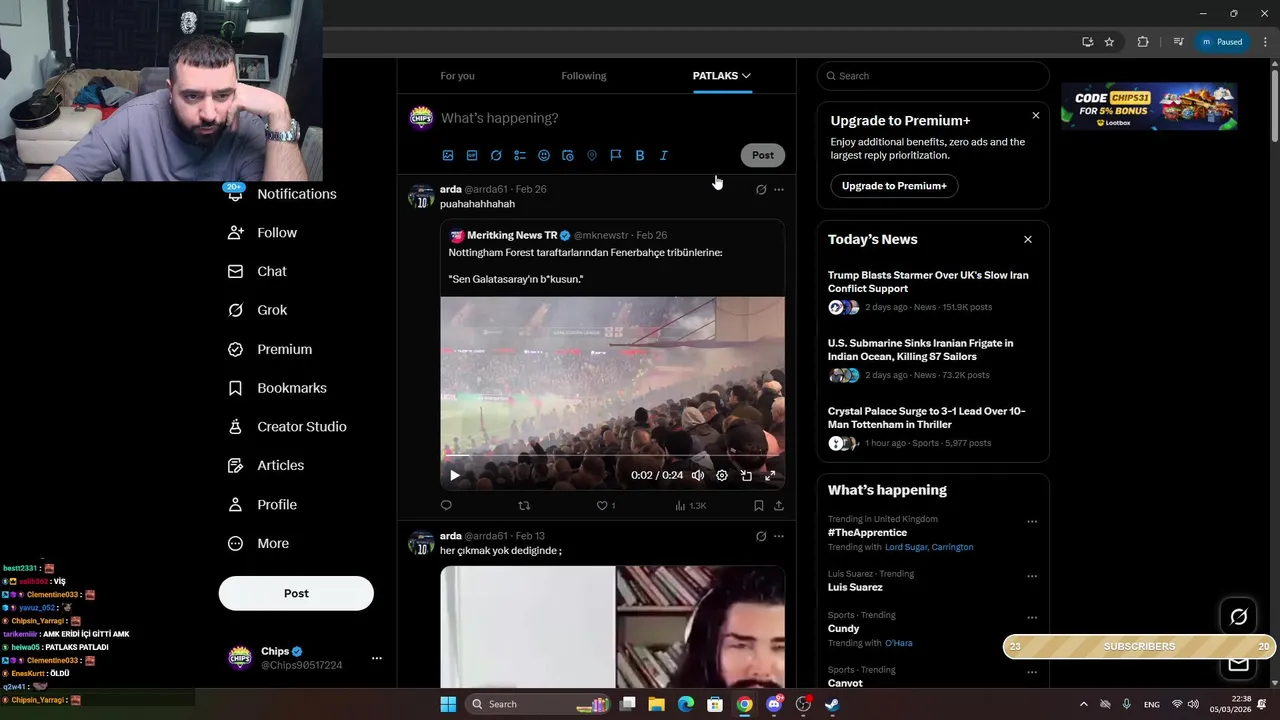Tag a location in the composer
This screenshot has height=720, width=1280.
coord(592,155)
